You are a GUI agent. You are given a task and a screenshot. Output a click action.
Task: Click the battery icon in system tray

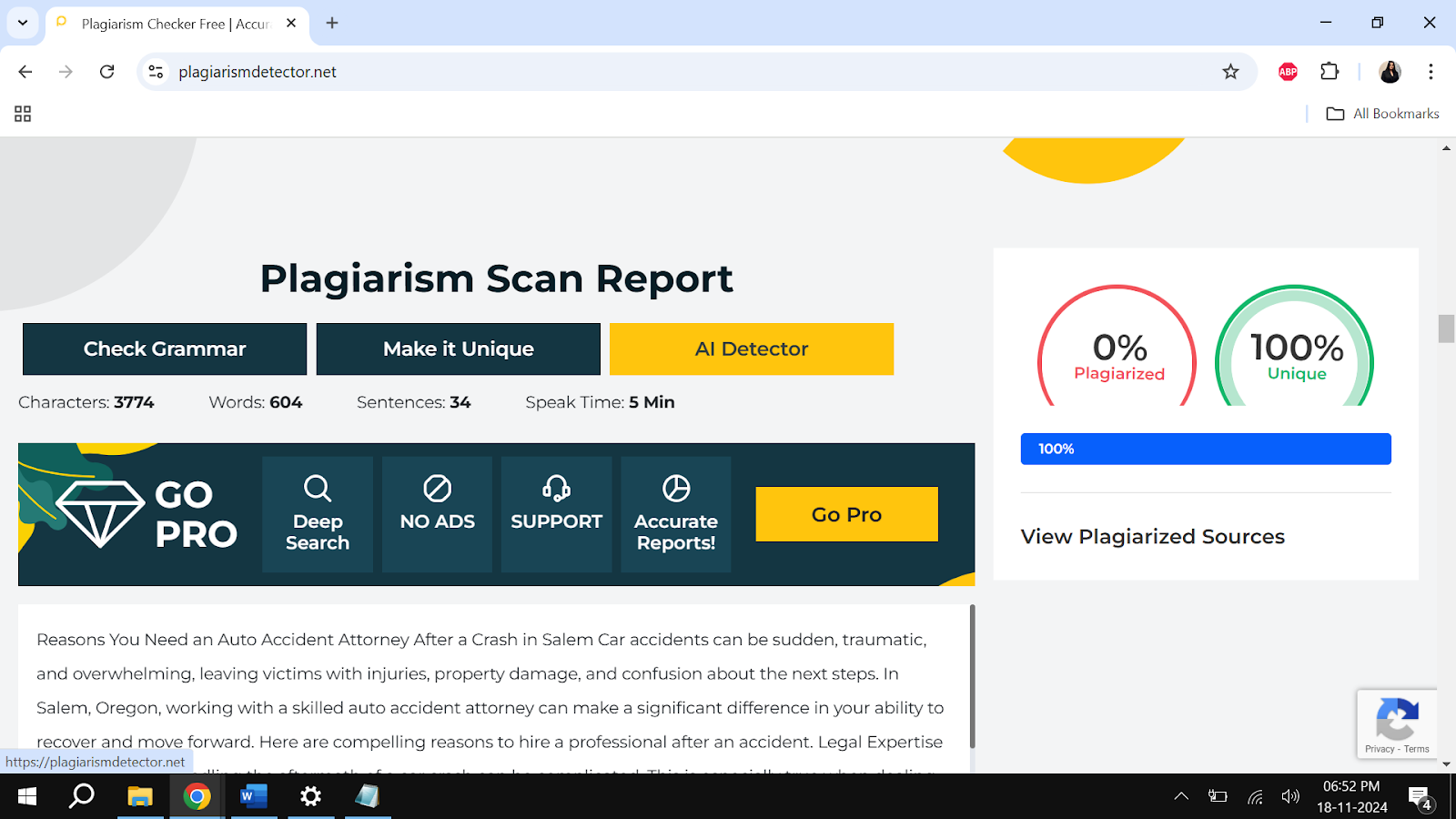coord(1218,796)
